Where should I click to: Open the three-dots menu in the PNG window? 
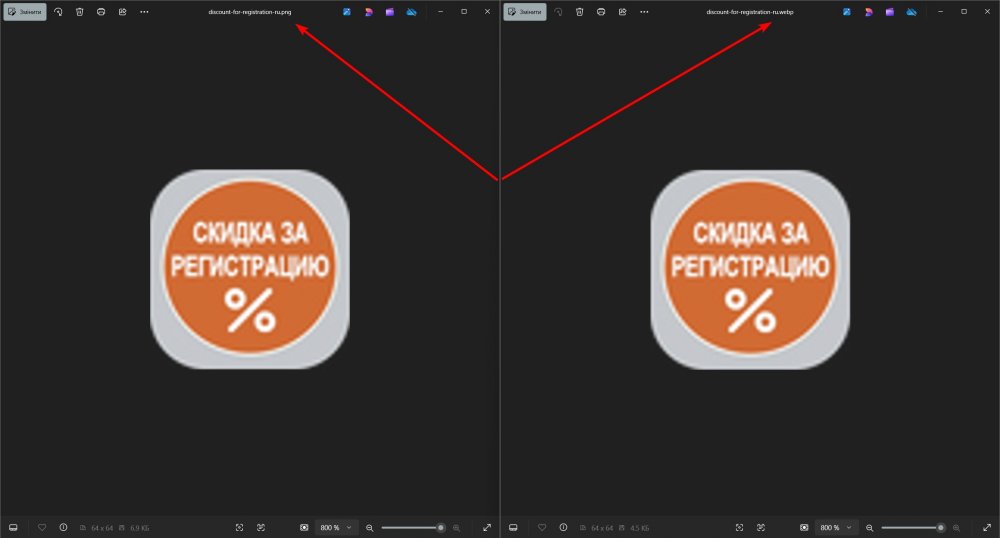(144, 12)
